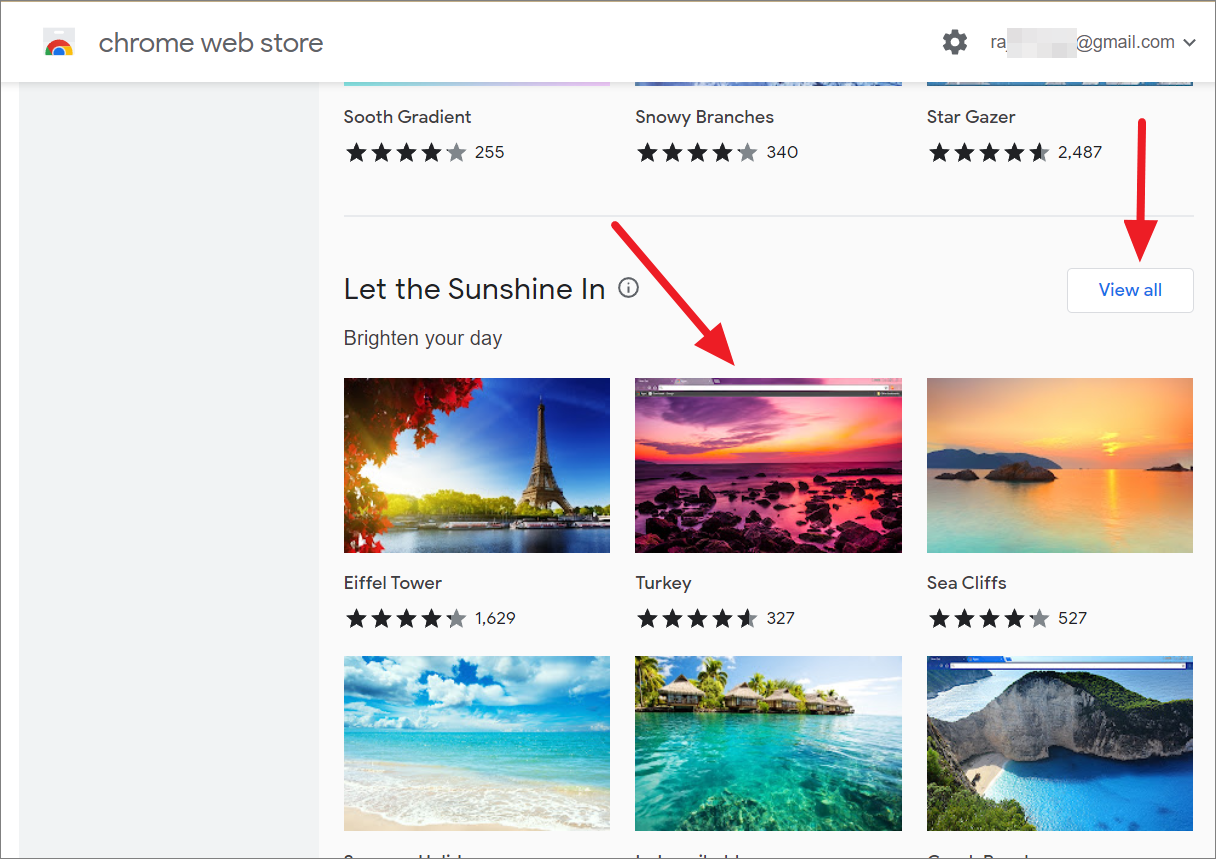Expand the Gmail account dropdown chevron
The image size is (1216, 859).
click(1189, 42)
